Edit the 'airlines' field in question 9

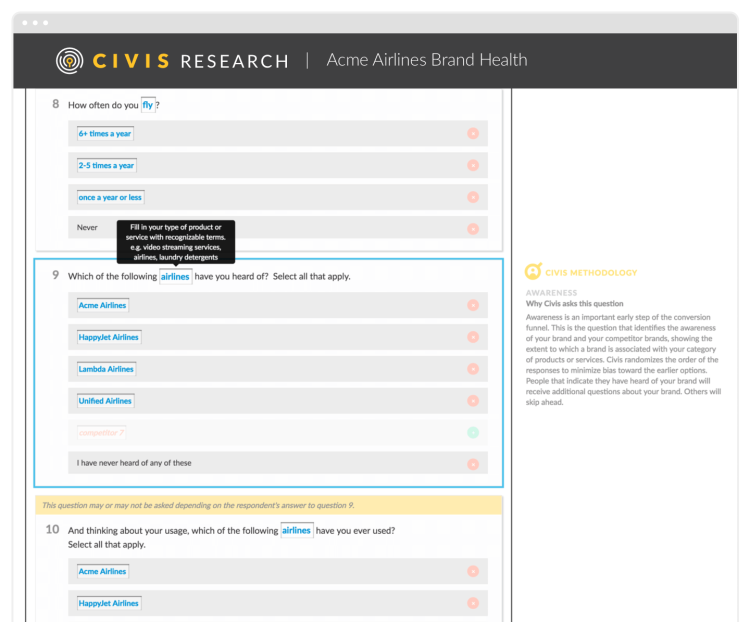pyautogui.click(x=176, y=277)
